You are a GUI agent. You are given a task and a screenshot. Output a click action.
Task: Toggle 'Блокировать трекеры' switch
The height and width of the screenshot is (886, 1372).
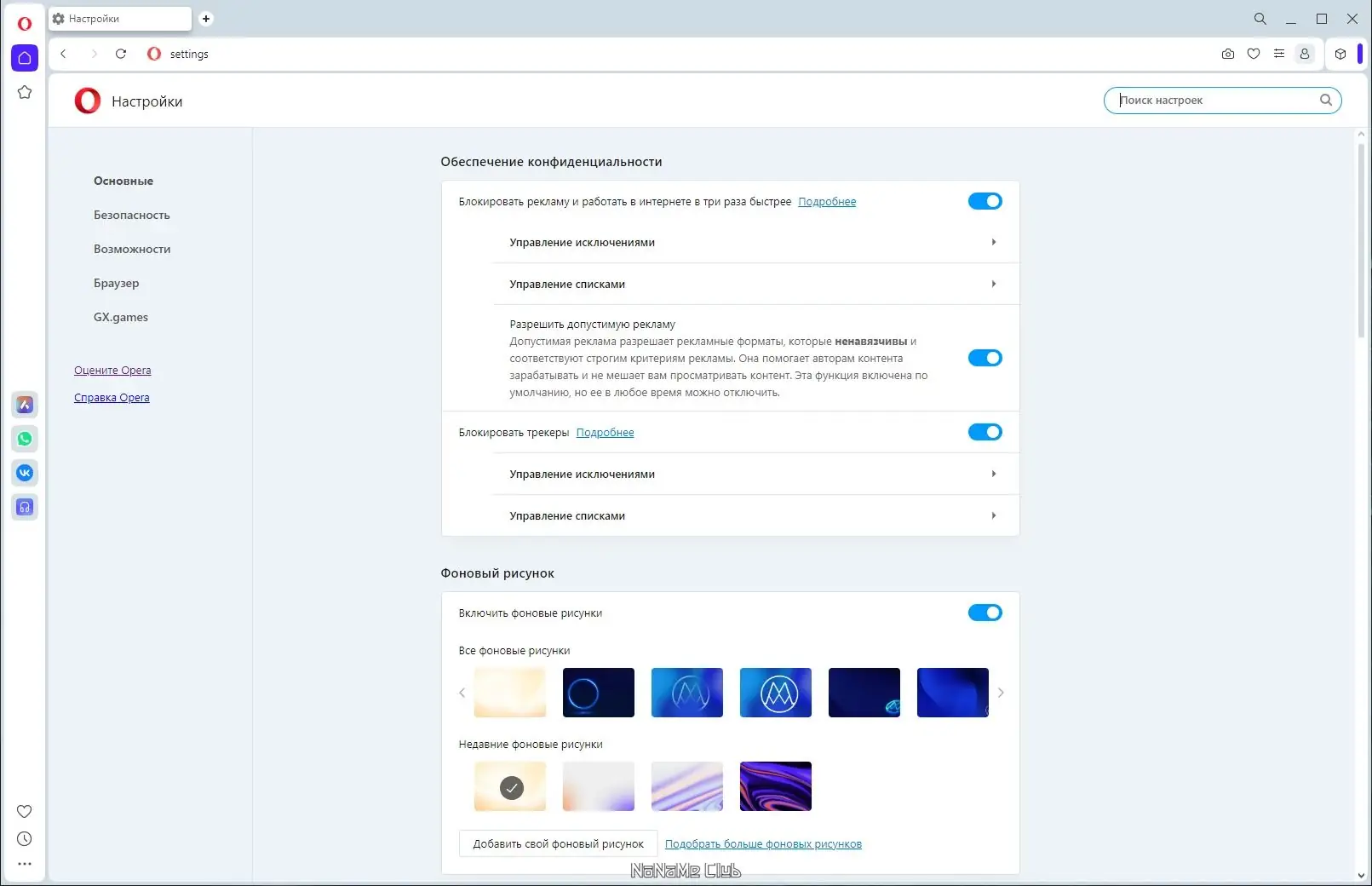(x=985, y=432)
